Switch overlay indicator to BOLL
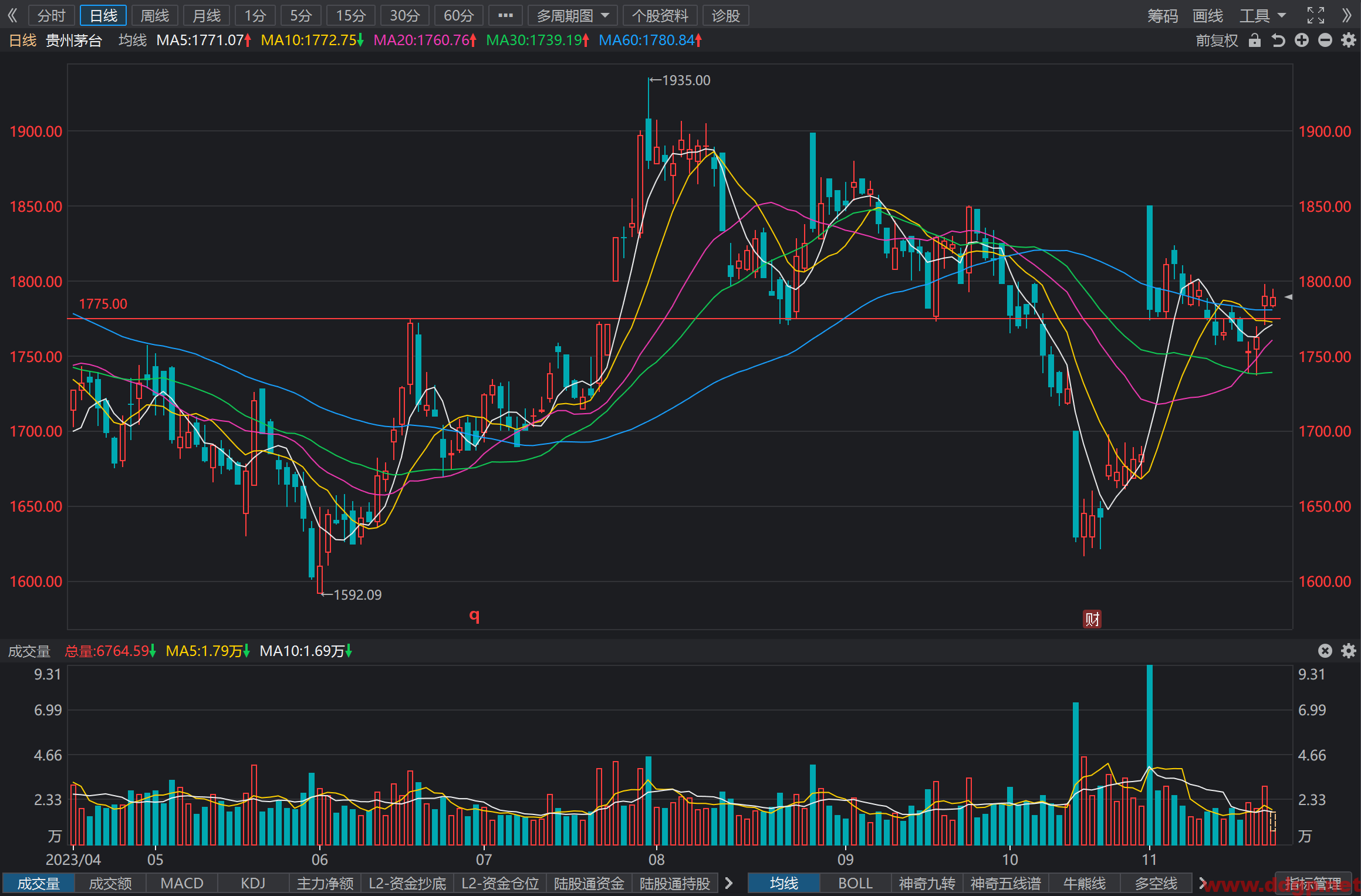Viewport: 1361px width, 896px height. [855, 883]
